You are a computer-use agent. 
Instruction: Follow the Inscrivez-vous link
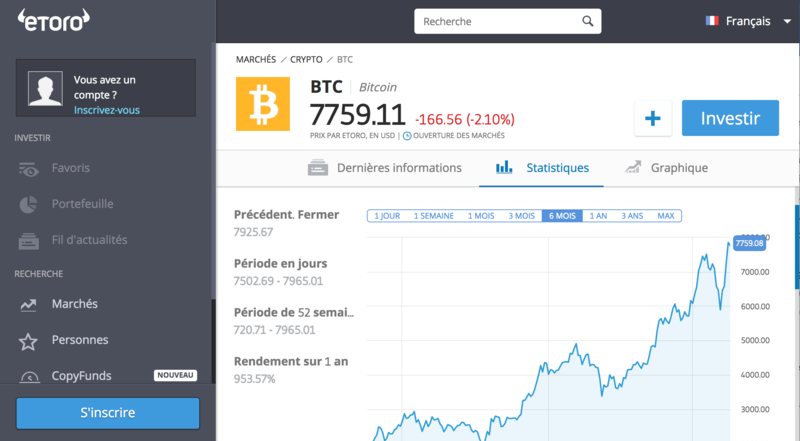(107, 110)
